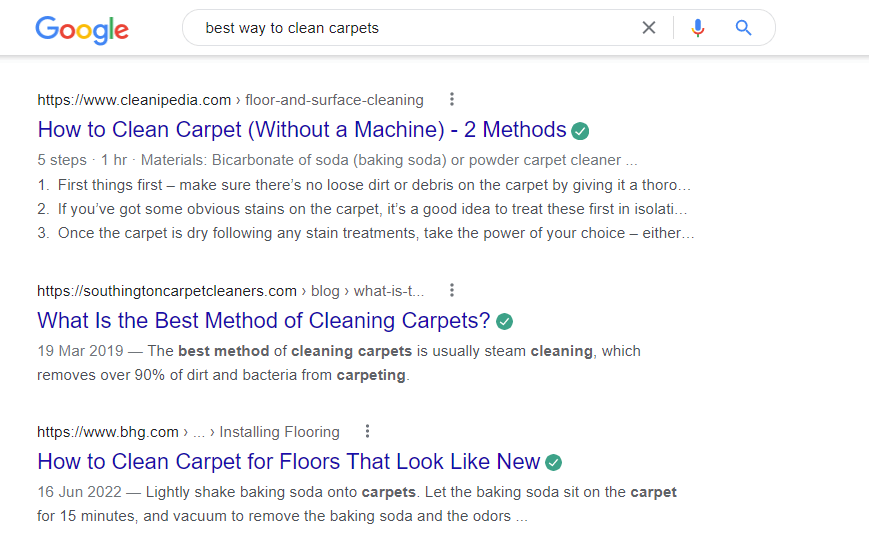Click the Google logo
This screenshot has width=869, height=549.
coord(82,30)
